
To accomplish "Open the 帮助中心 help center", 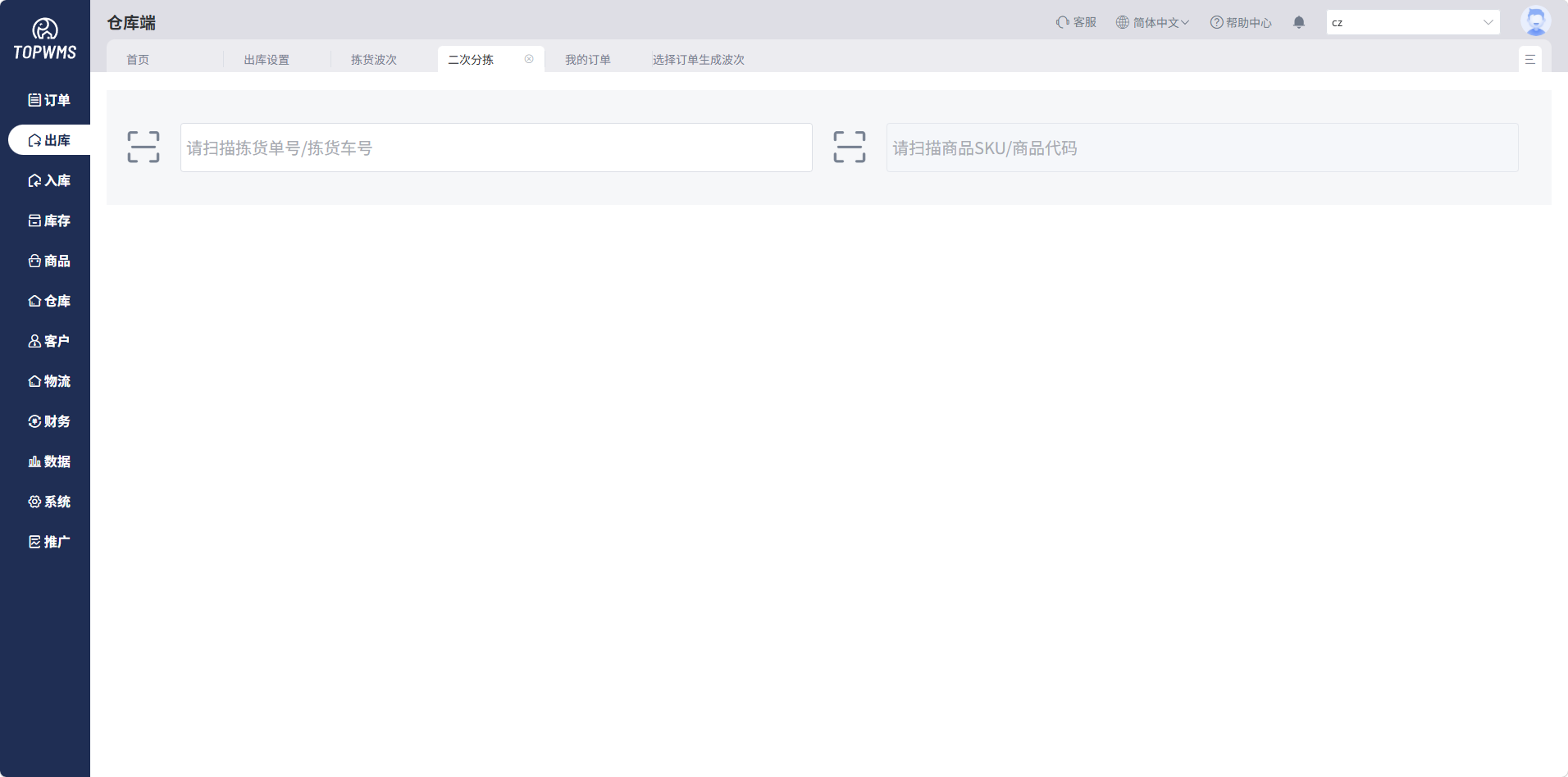I will pos(1241,22).
